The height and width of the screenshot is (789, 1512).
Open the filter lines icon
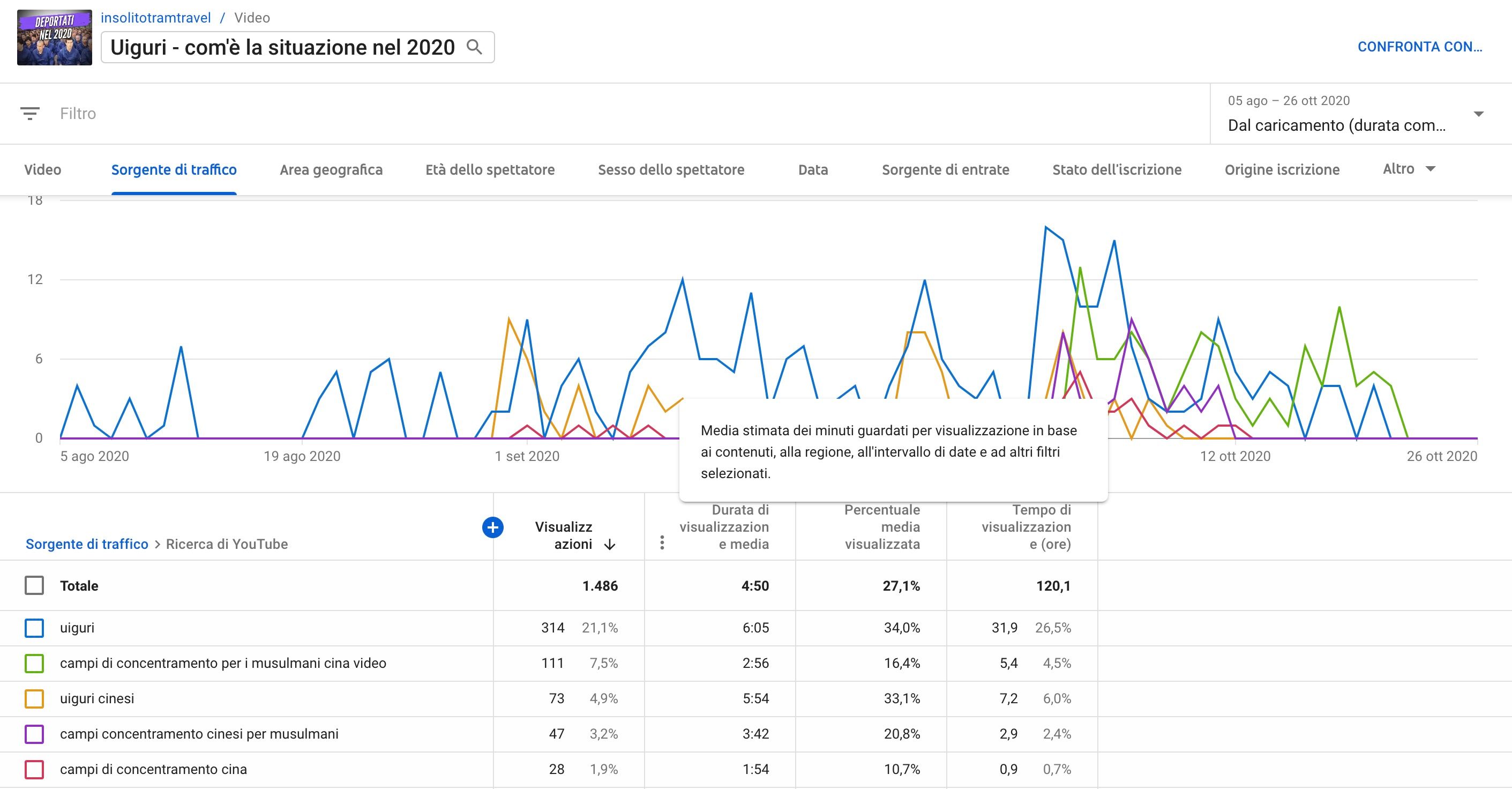(x=30, y=113)
